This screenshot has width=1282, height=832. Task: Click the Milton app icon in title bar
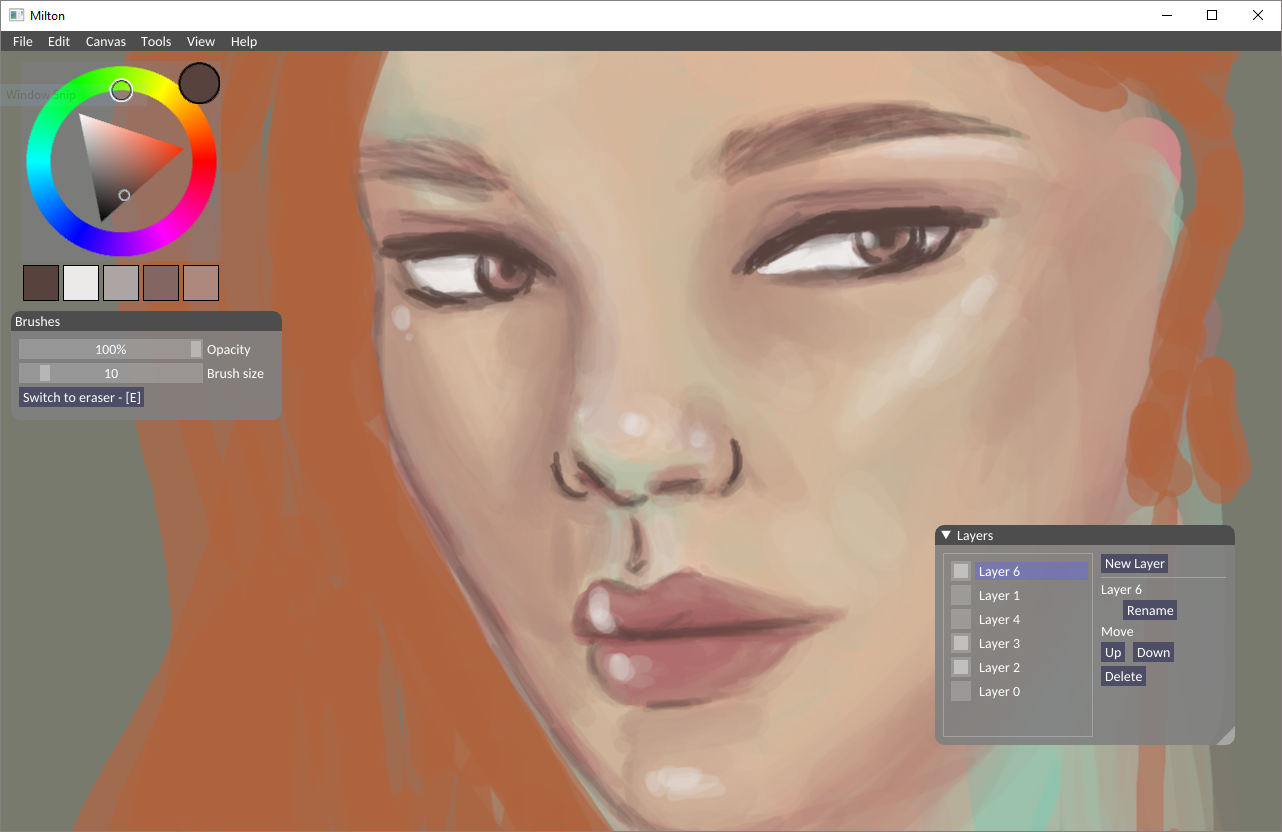(16, 15)
